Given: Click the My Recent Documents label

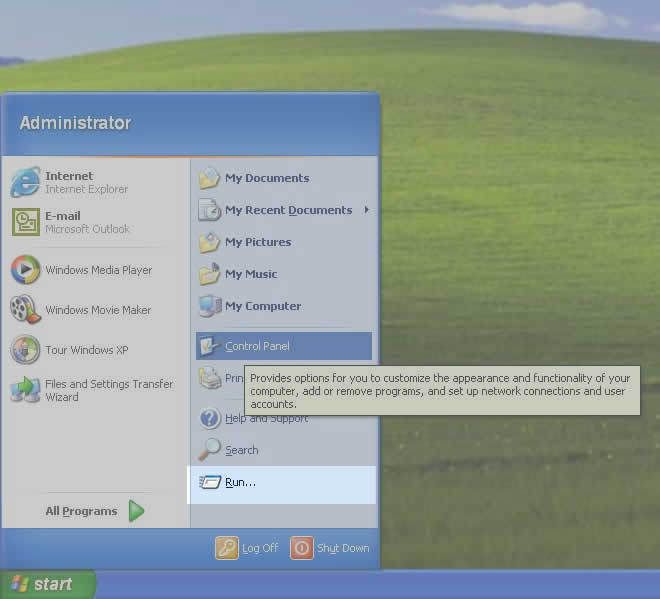Looking at the screenshot, I should point(289,210).
